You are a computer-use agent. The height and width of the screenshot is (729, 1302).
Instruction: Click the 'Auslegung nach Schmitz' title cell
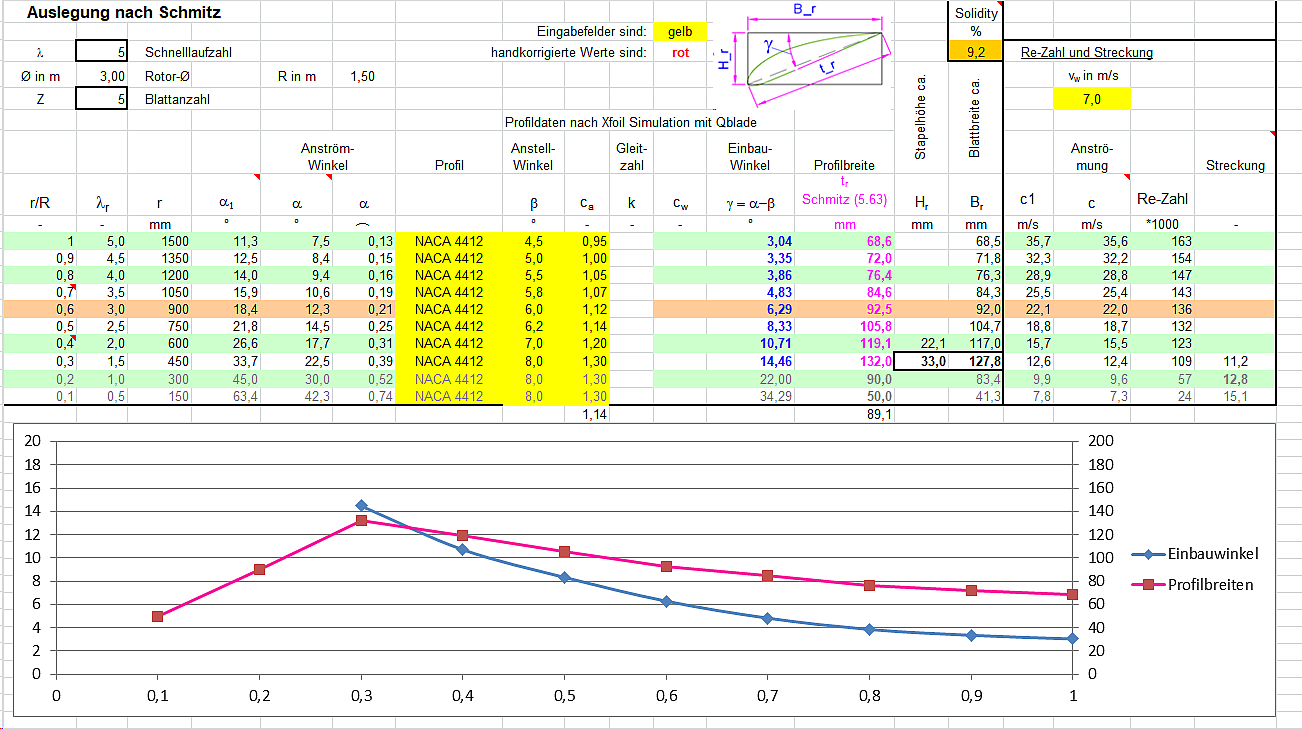click(124, 13)
